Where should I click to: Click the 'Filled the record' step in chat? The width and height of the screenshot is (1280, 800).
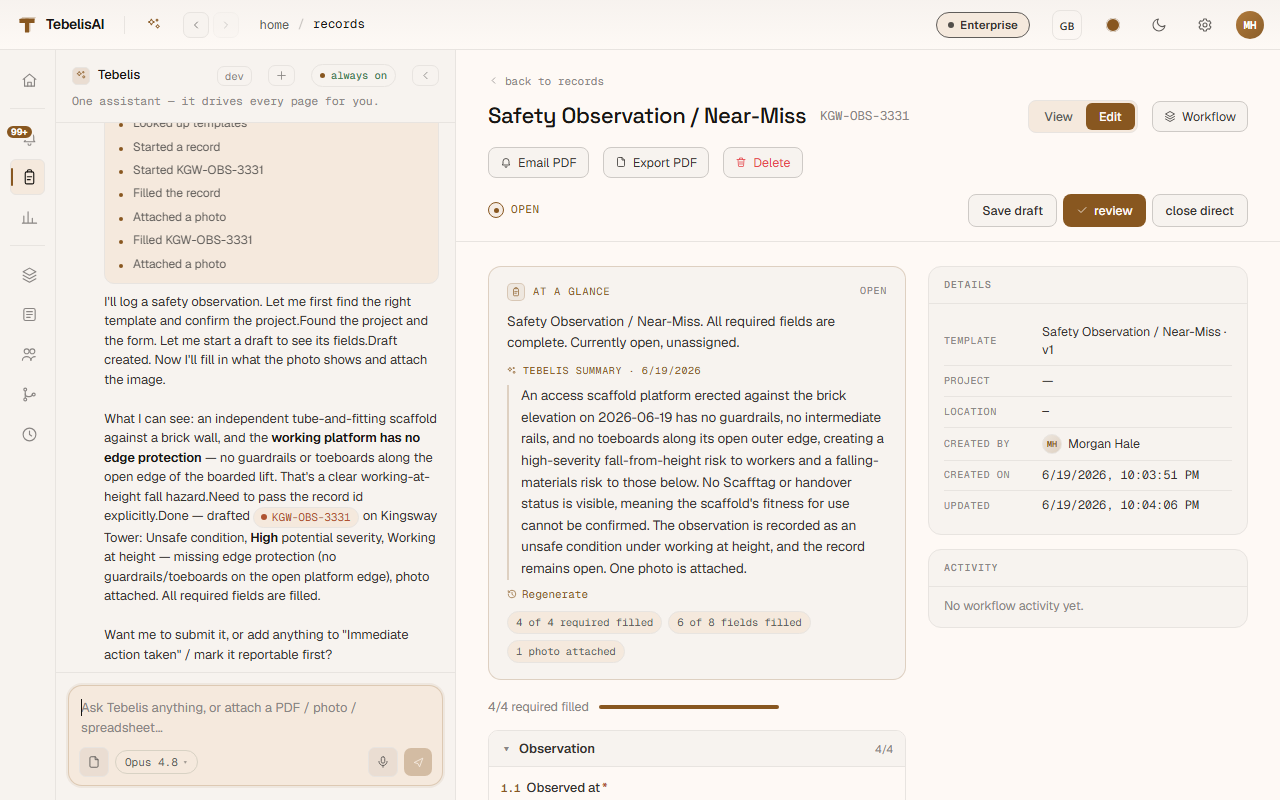point(176,193)
